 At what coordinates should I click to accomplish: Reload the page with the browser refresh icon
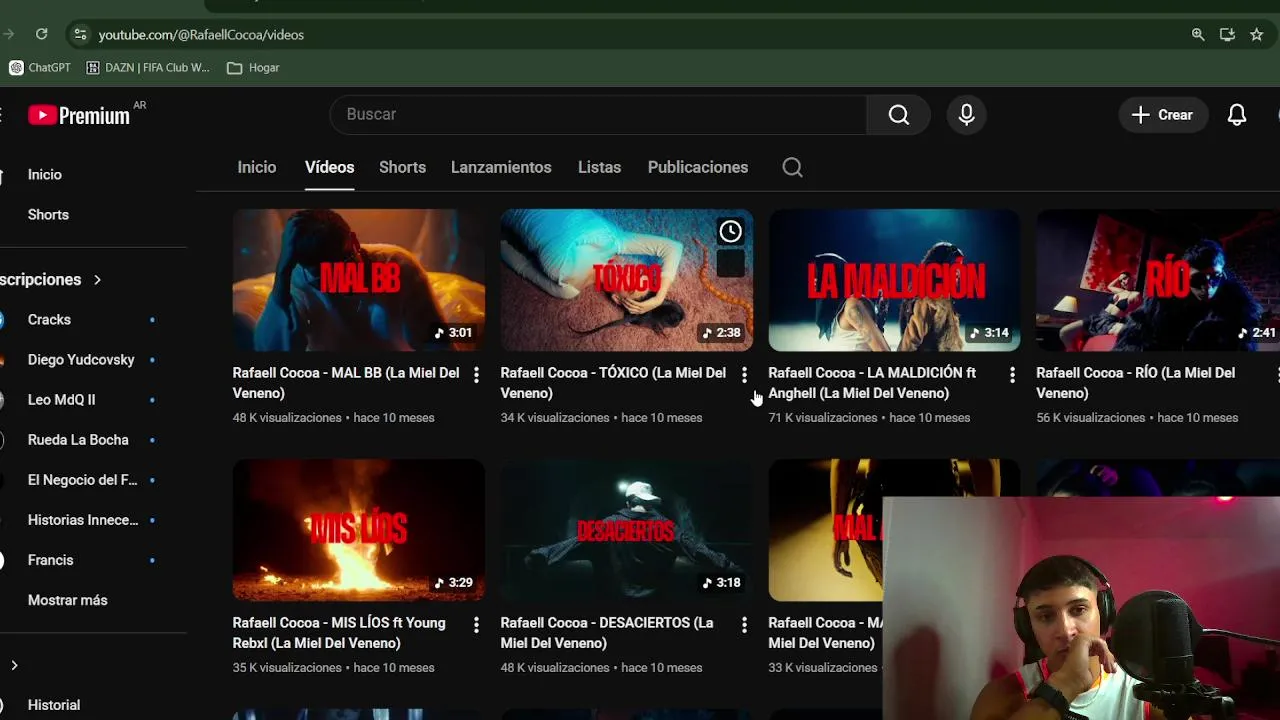click(41, 34)
